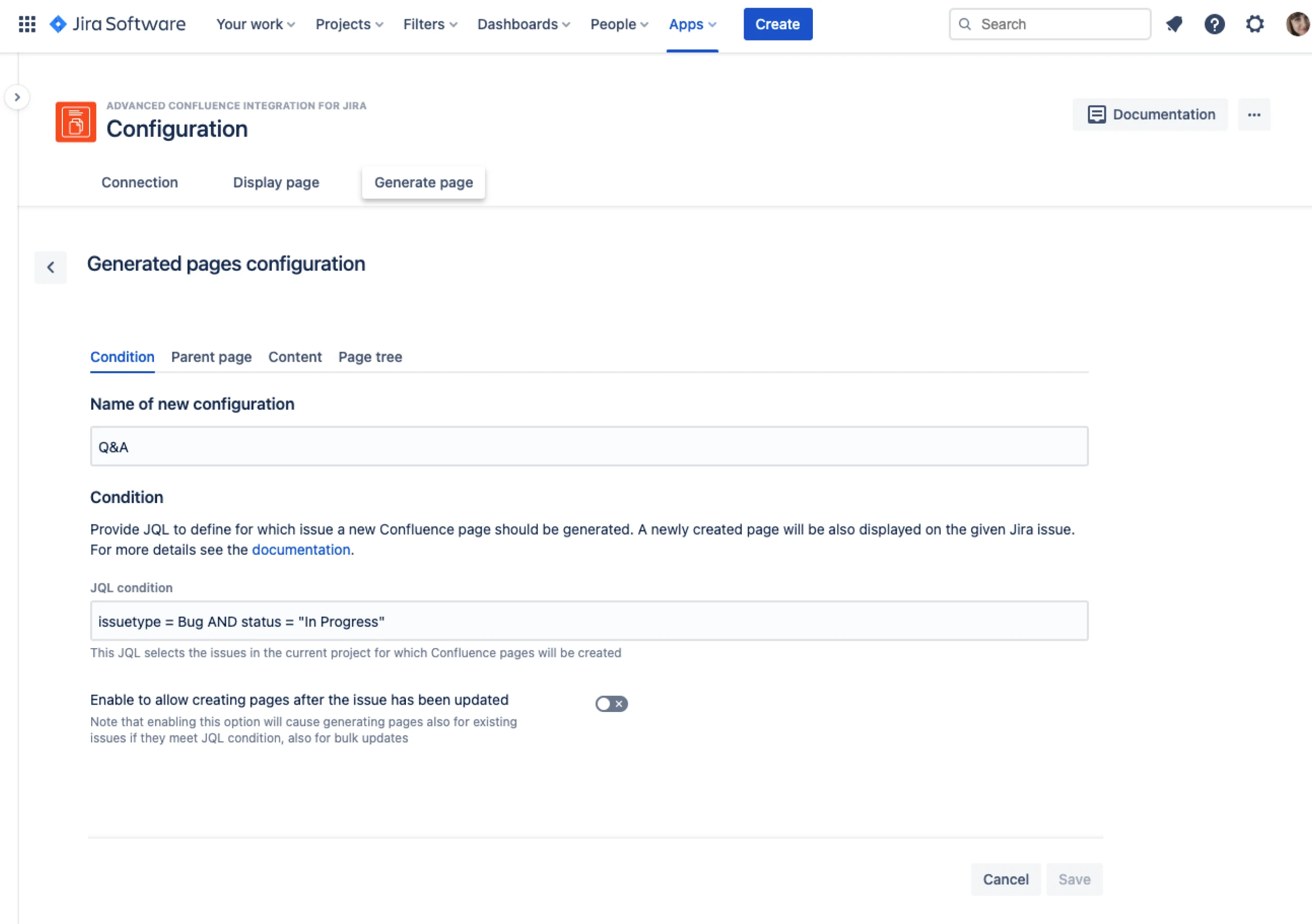Expand the People dropdown

(620, 24)
